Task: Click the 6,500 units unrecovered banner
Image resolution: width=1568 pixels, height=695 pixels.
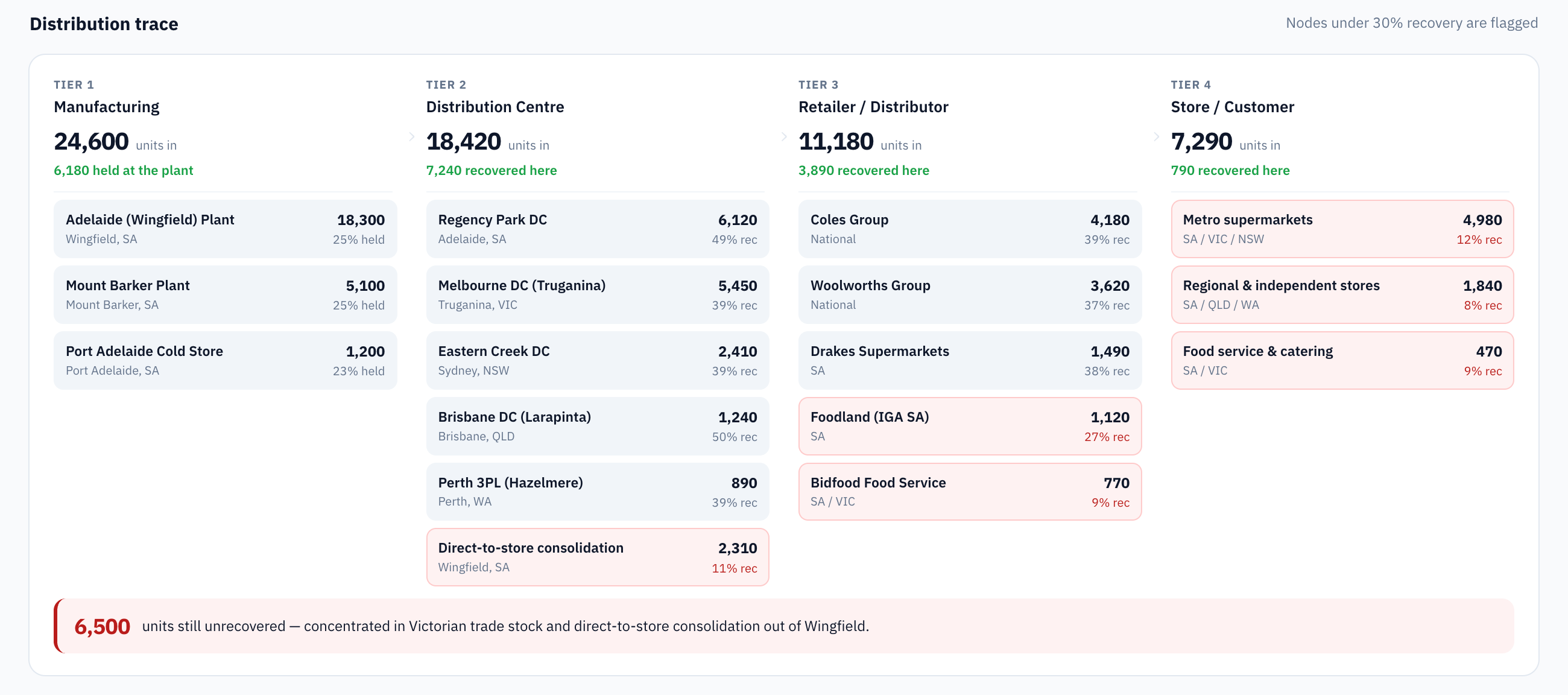Action: tap(784, 626)
